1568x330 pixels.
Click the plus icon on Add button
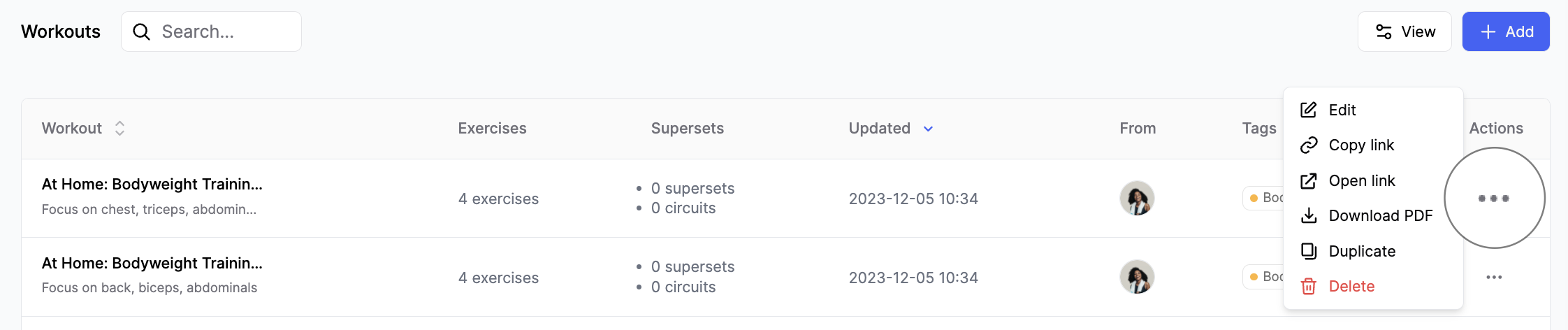(1488, 31)
